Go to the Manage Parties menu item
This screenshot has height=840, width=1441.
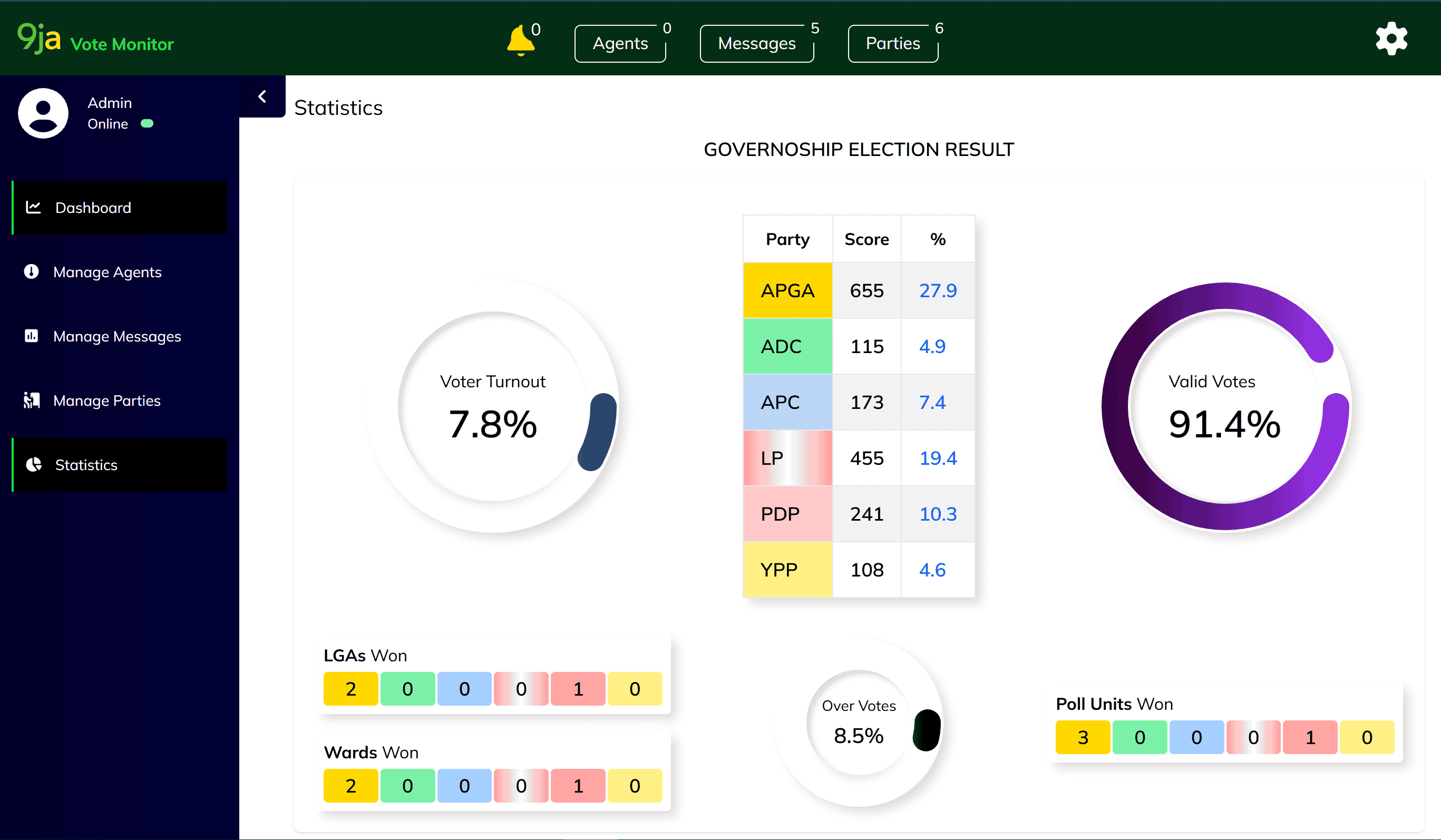tap(107, 401)
